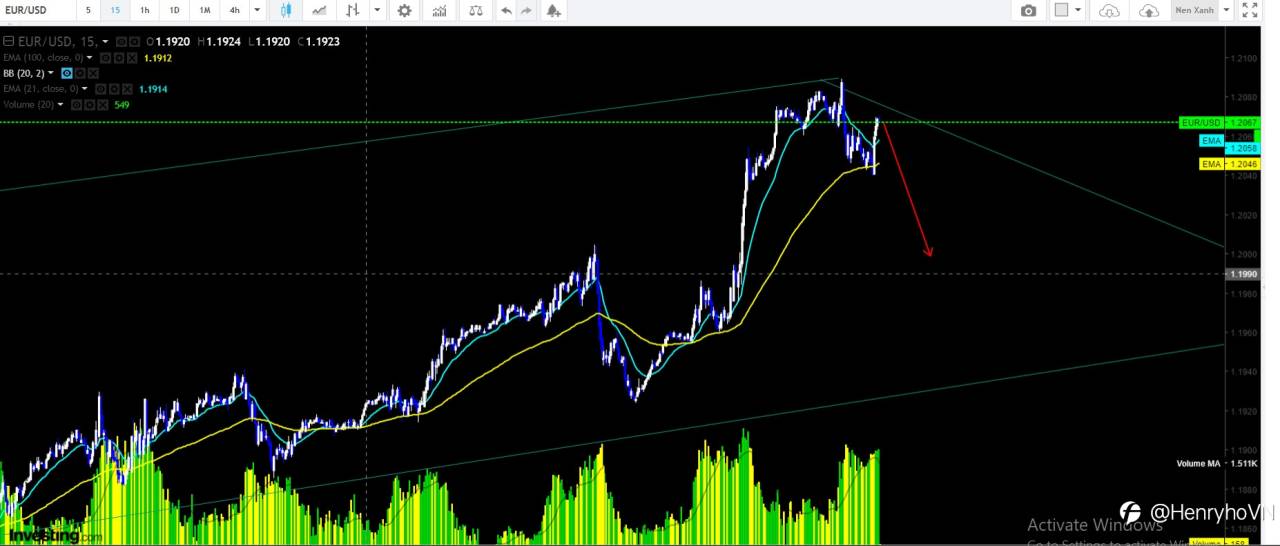This screenshot has height=546, width=1280.
Task: Click Volume value 549
Action: [x=122, y=105]
